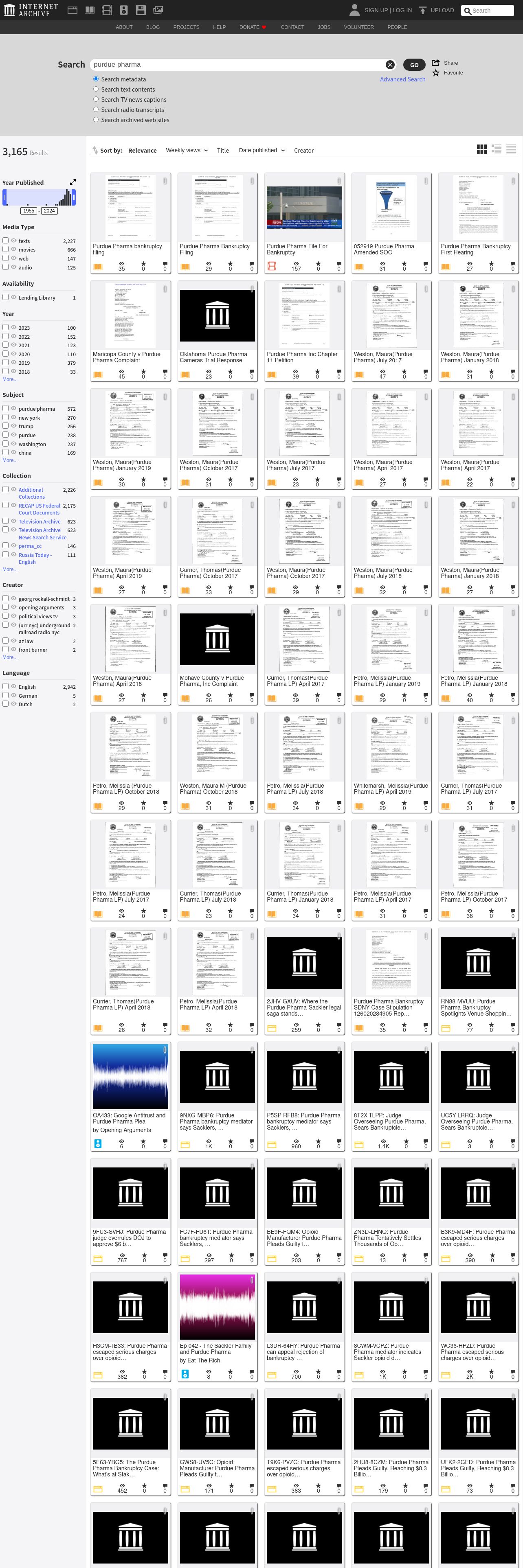The image size is (523, 1568).
Task: Click the top-right Search box
Action: tap(488, 10)
